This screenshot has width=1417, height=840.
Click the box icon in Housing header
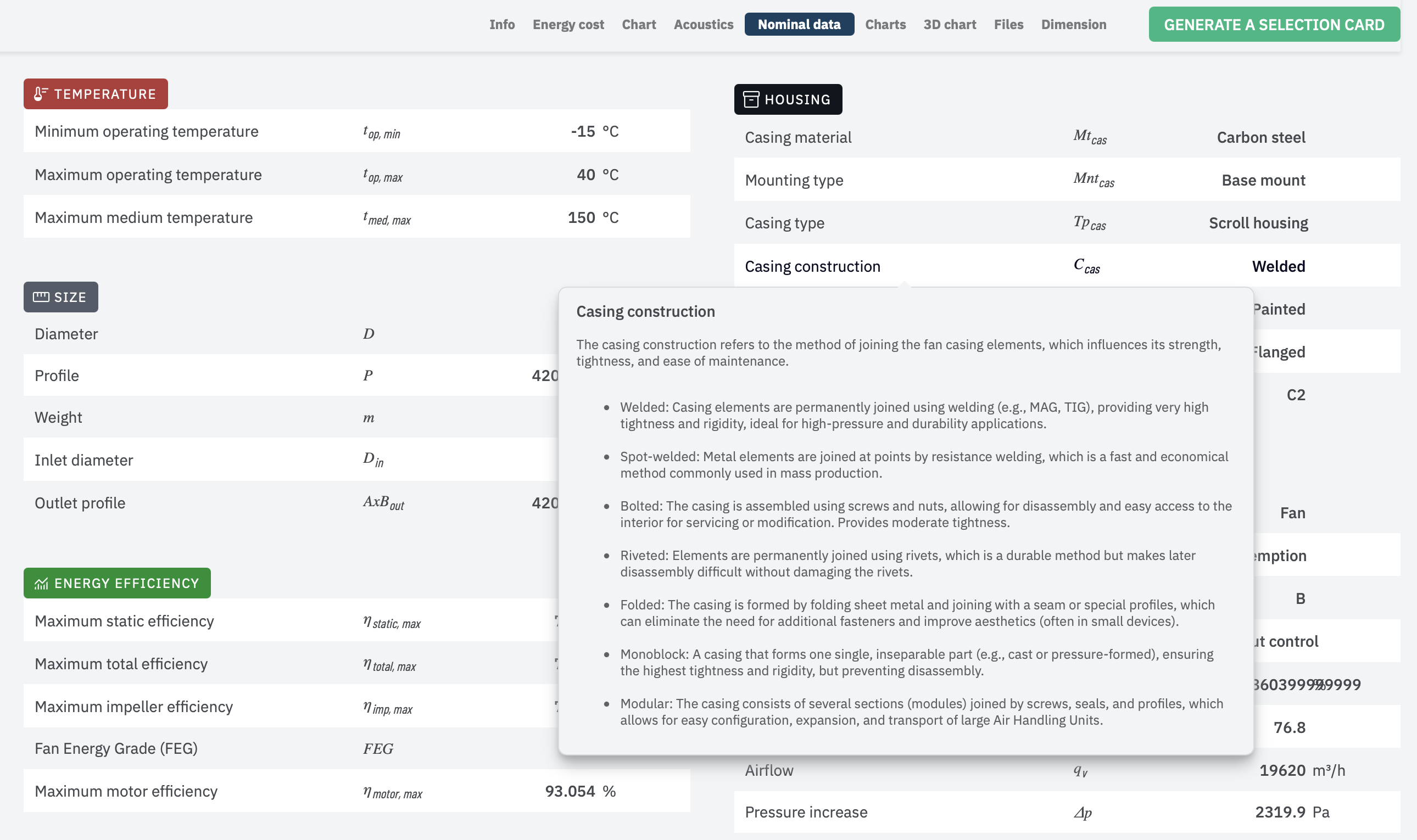751,99
